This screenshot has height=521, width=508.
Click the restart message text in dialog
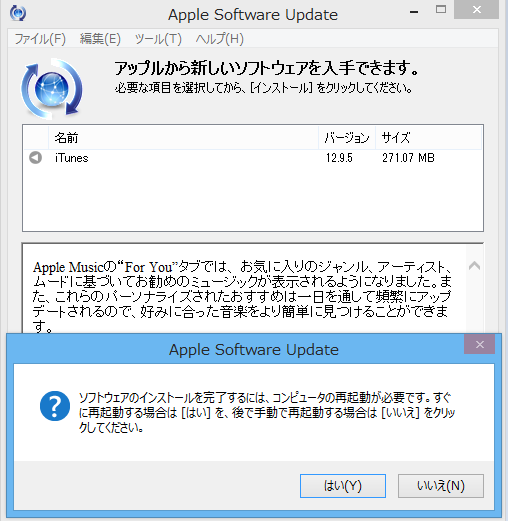click(x=267, y=412)
